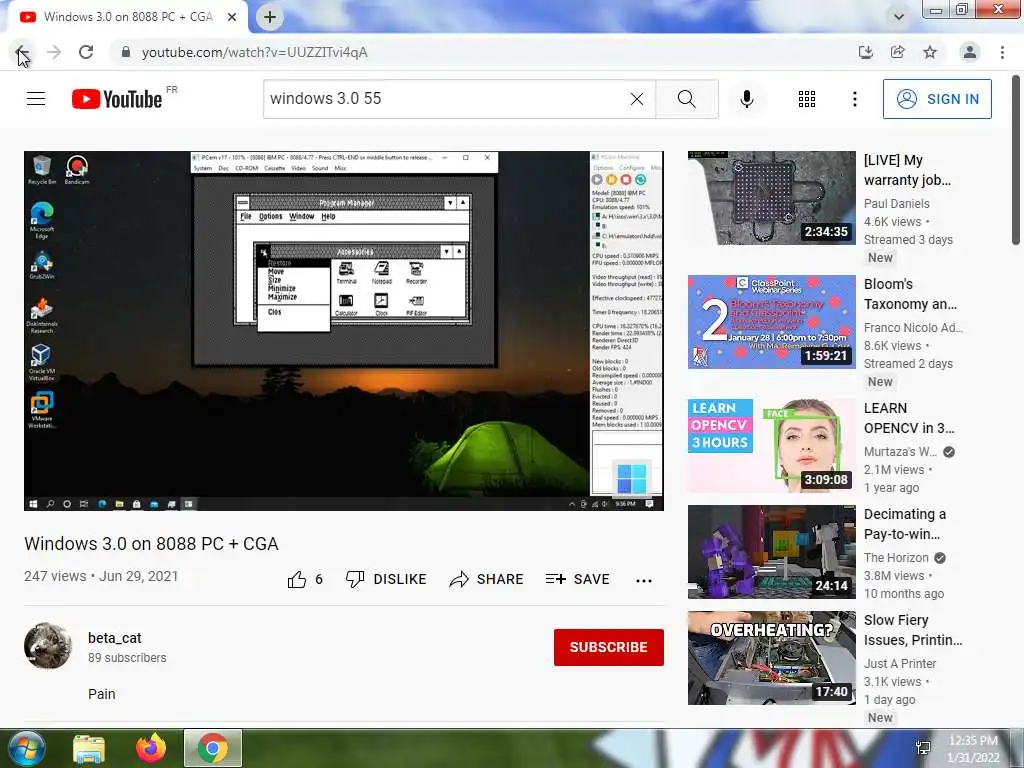Go back to the previous page
Screen dimensions: 1024x768
pos(21,52)
